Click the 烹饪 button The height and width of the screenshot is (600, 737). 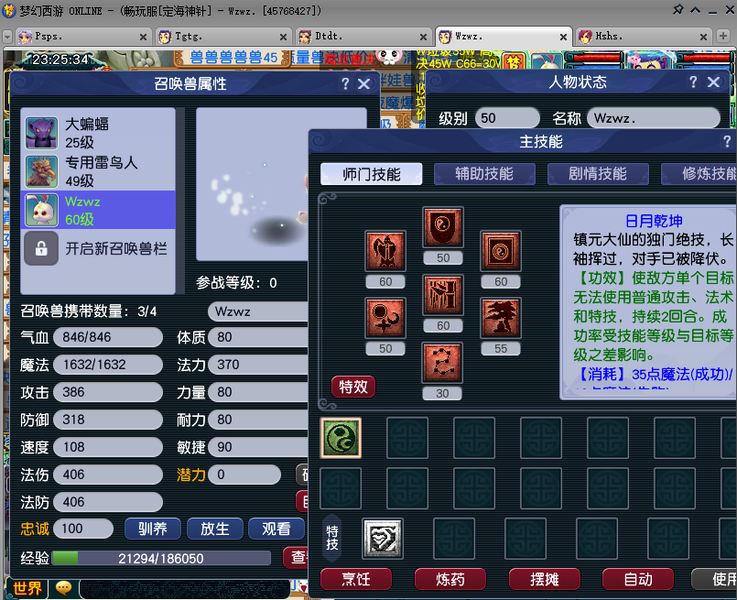pos(356,579)
